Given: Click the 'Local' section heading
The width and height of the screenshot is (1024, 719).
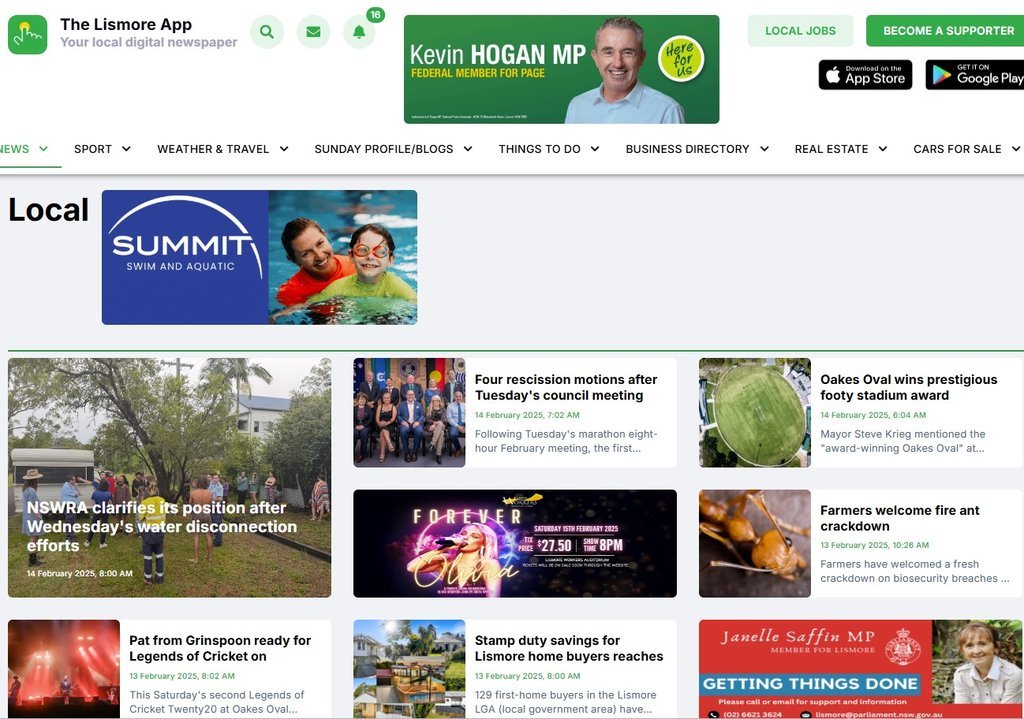Looking at the screenshot, I should [x=48, y=210].
